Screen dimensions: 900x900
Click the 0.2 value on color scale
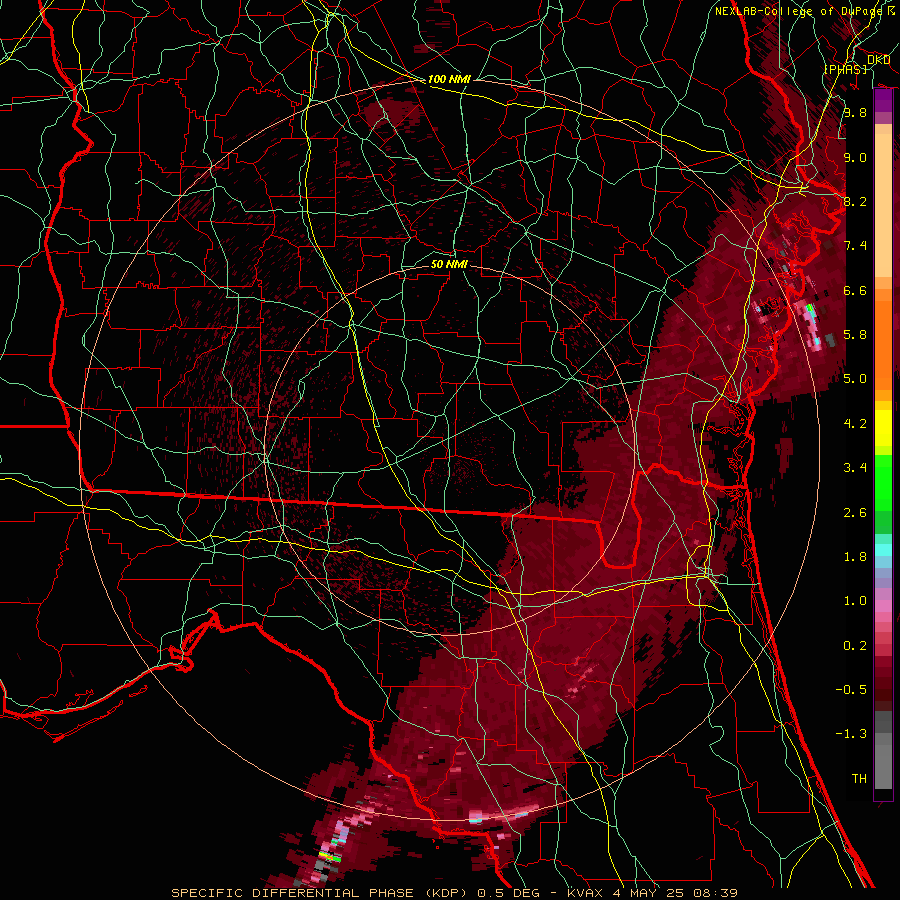pyautogui.click(x=855, y=646)
